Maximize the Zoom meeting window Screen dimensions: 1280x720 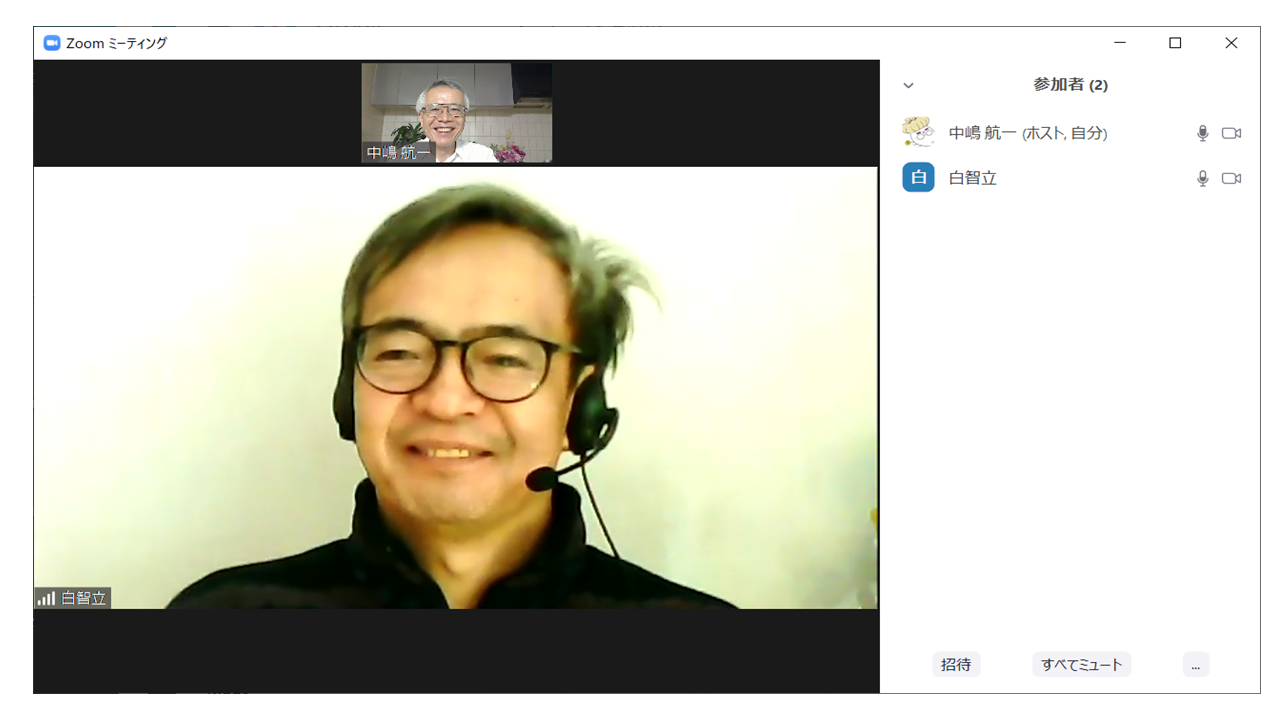(1175, 43)
